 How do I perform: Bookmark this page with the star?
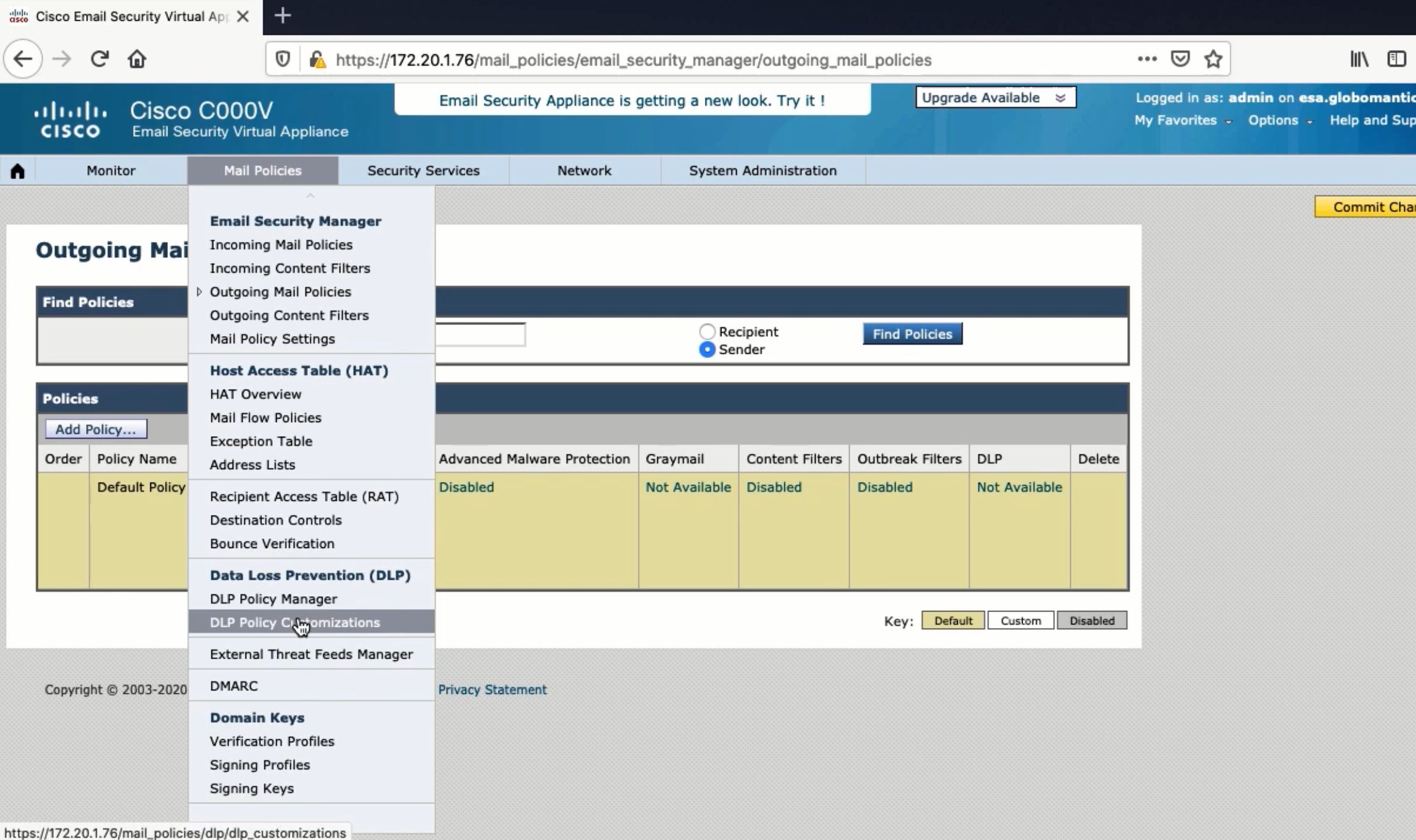click(x=1213, y=59)
